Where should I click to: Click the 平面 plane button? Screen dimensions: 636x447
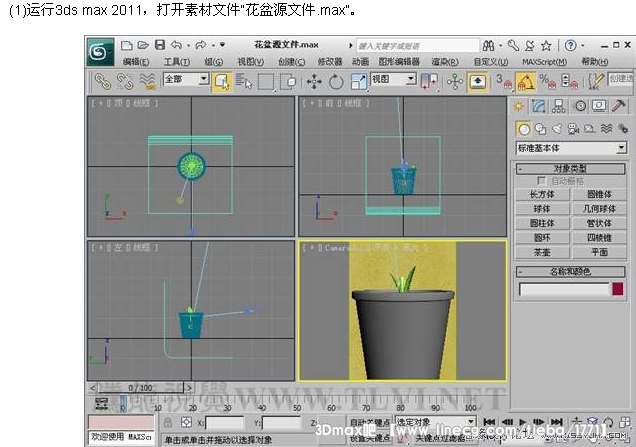click(x=599, y=252)
